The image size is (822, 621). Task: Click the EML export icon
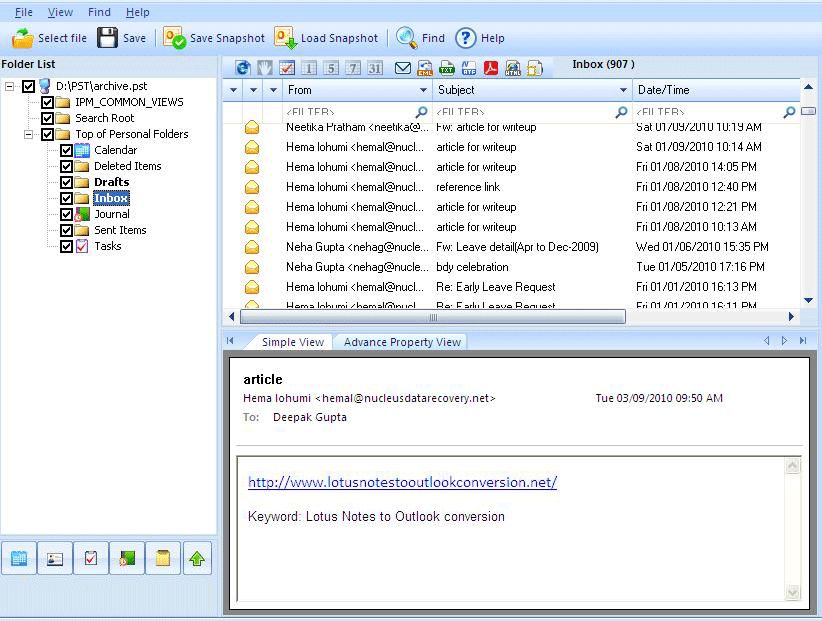point(425,68)
